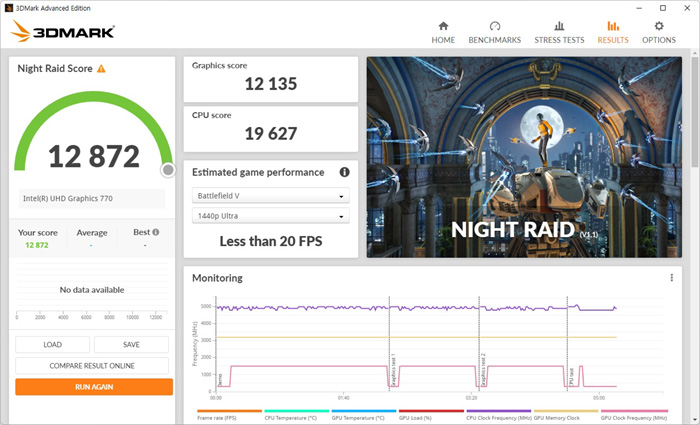Toggle the CPU Clock Frequency legend entry
The image size is (700, 425).
pyautogui.click(x=499, y=415)
